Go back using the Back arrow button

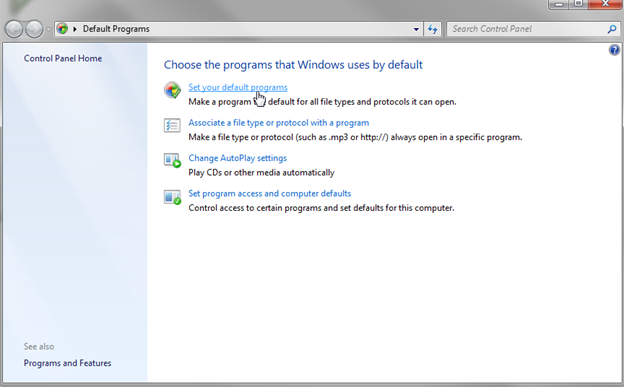pos(14,29)
